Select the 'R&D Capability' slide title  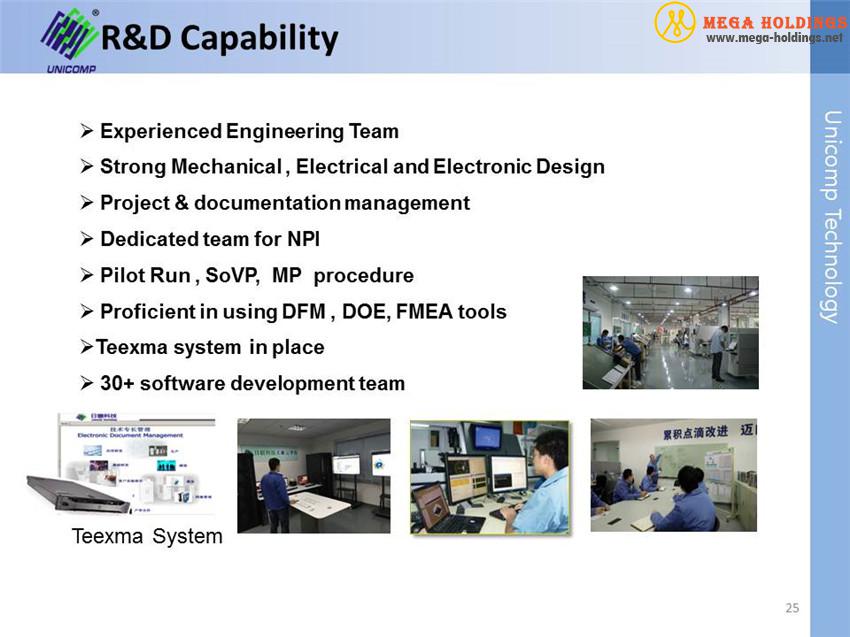[x=220, y=38]
